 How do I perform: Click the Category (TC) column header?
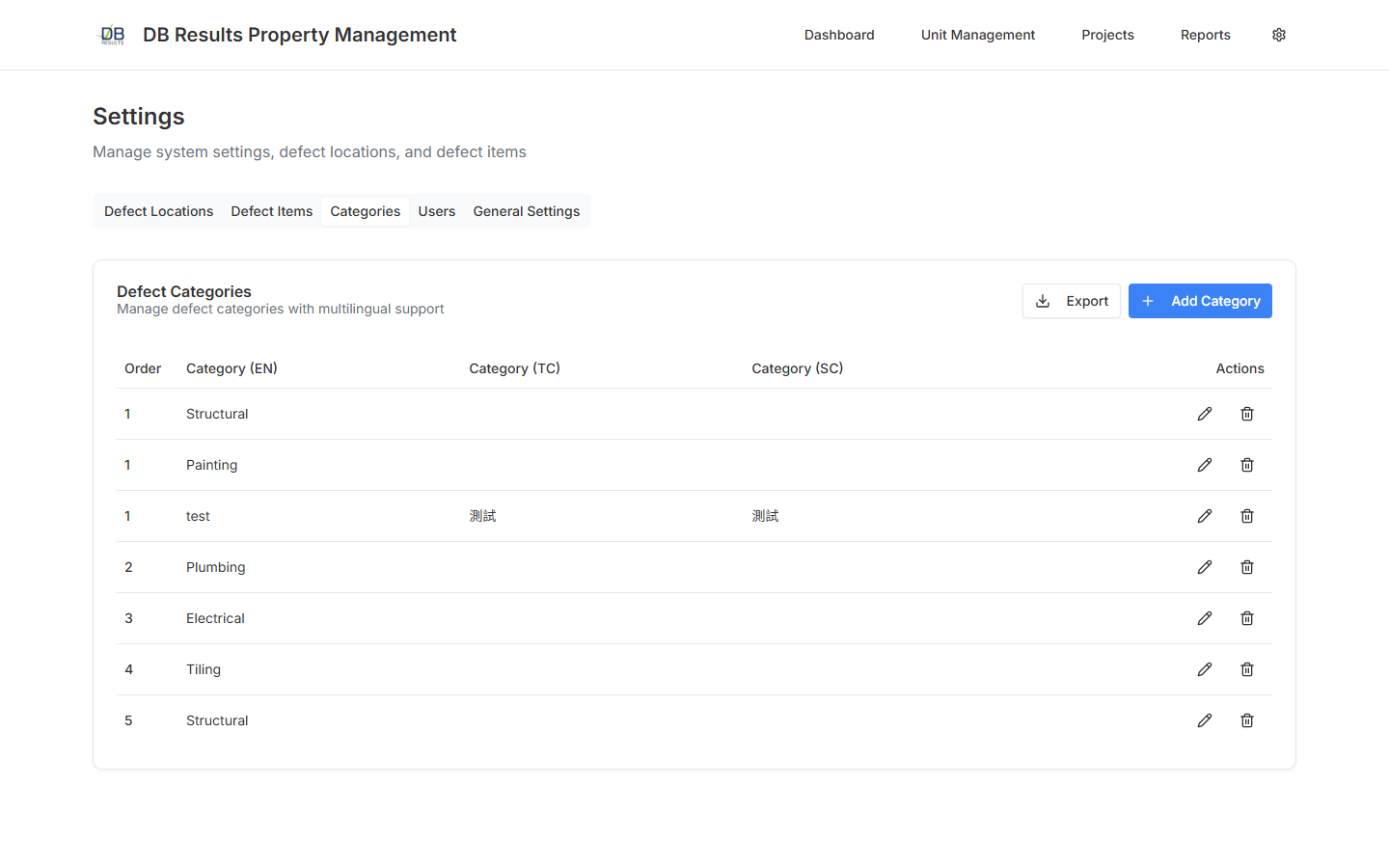[515, 368]
